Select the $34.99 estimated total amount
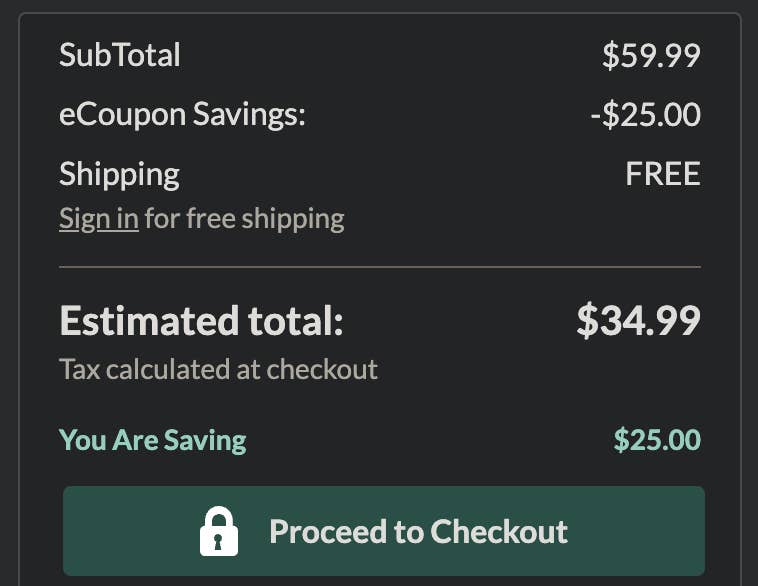758x586 pixels. tap(638, 321)
